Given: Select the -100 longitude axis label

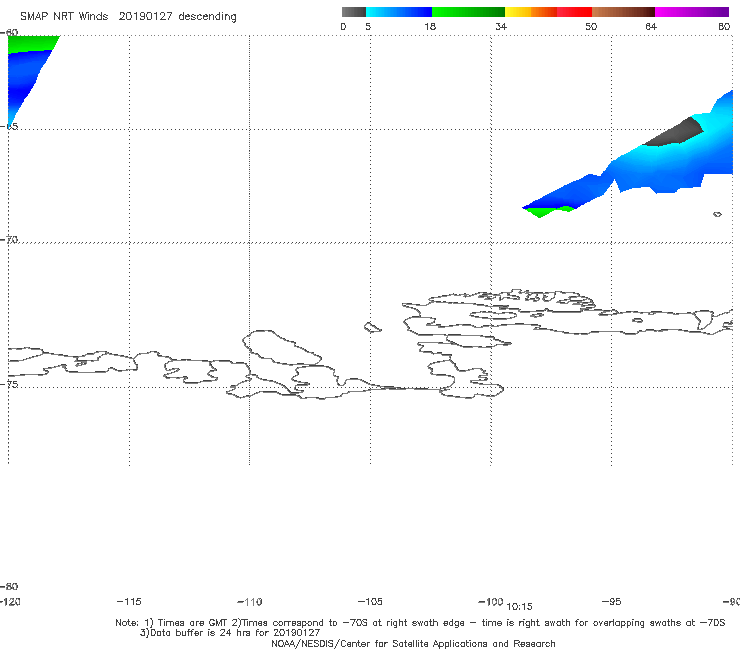Looking at the screenshot, I should pyautogui.click(x=490, y=601).
